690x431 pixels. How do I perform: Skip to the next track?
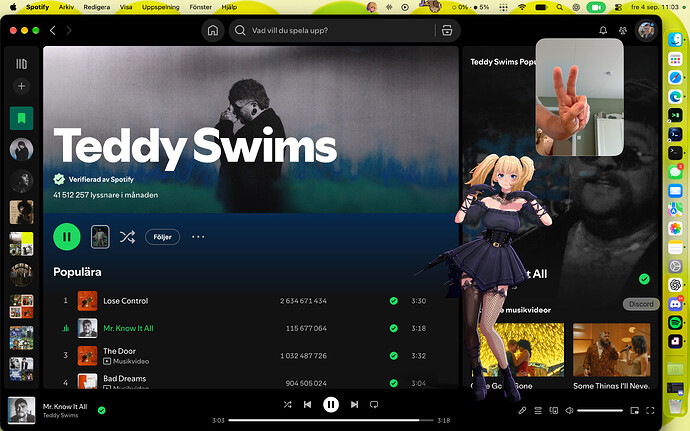354,404
